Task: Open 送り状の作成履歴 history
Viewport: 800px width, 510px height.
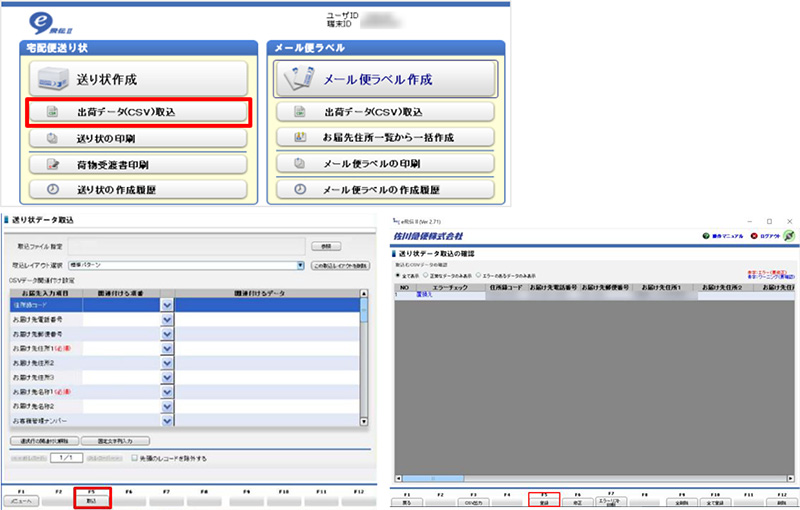Action: point(134,189)
